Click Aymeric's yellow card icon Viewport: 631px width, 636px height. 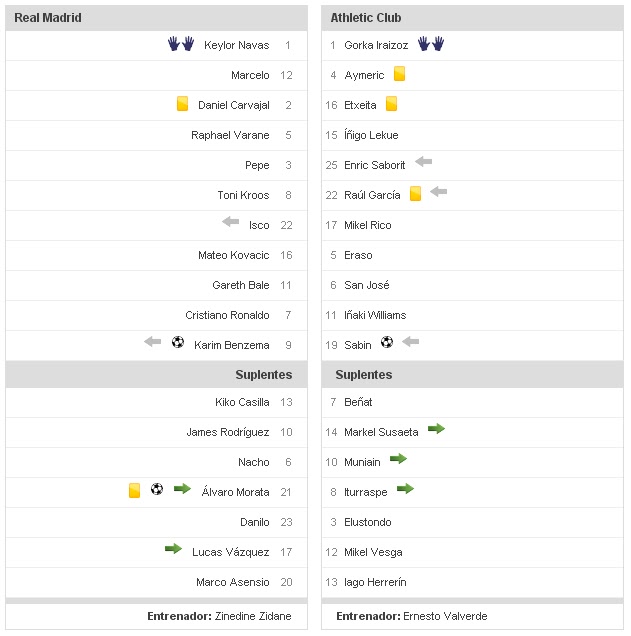399,74
